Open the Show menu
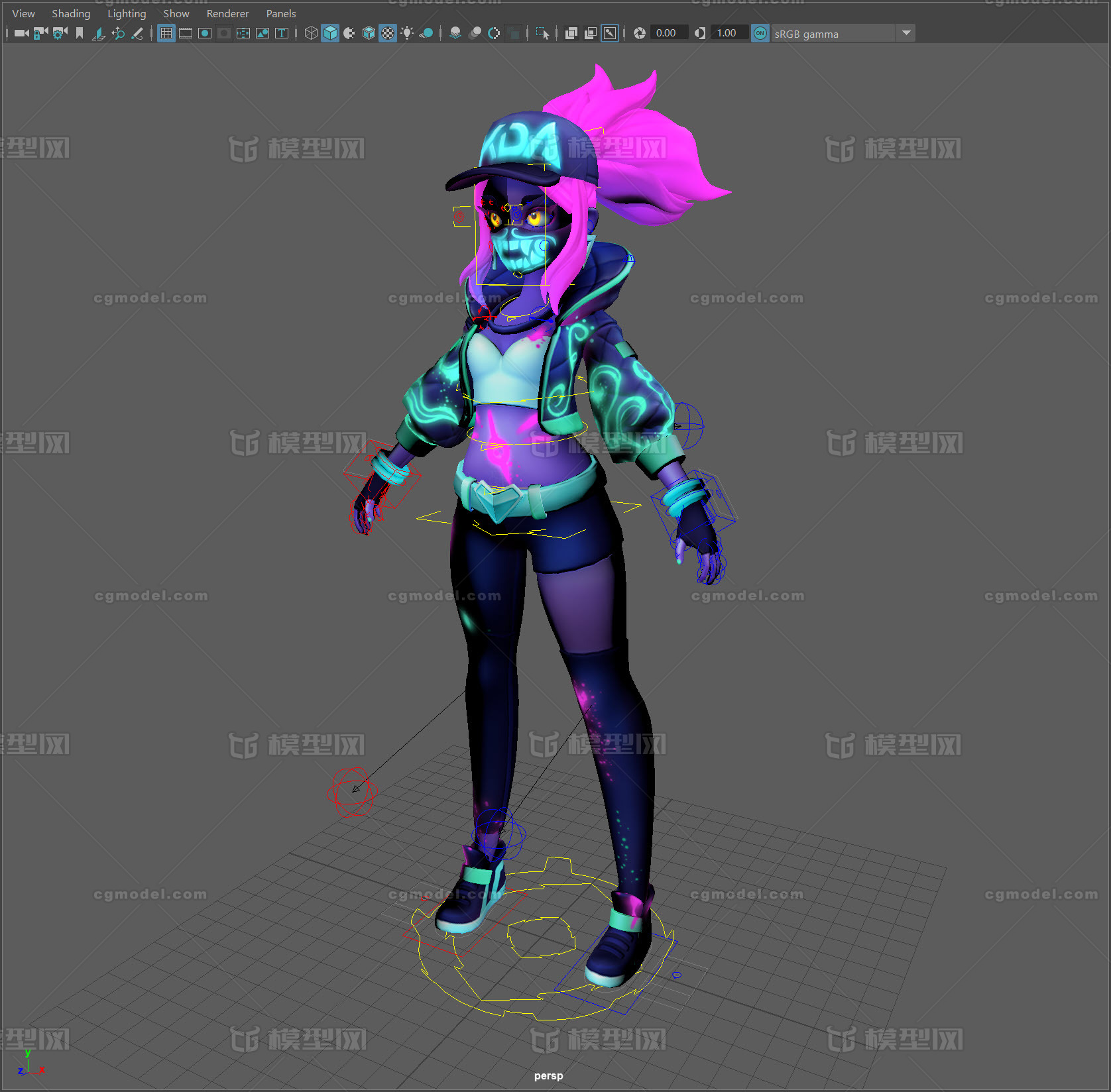The height and width of the screenshot is (1092, 1111). 176,13
